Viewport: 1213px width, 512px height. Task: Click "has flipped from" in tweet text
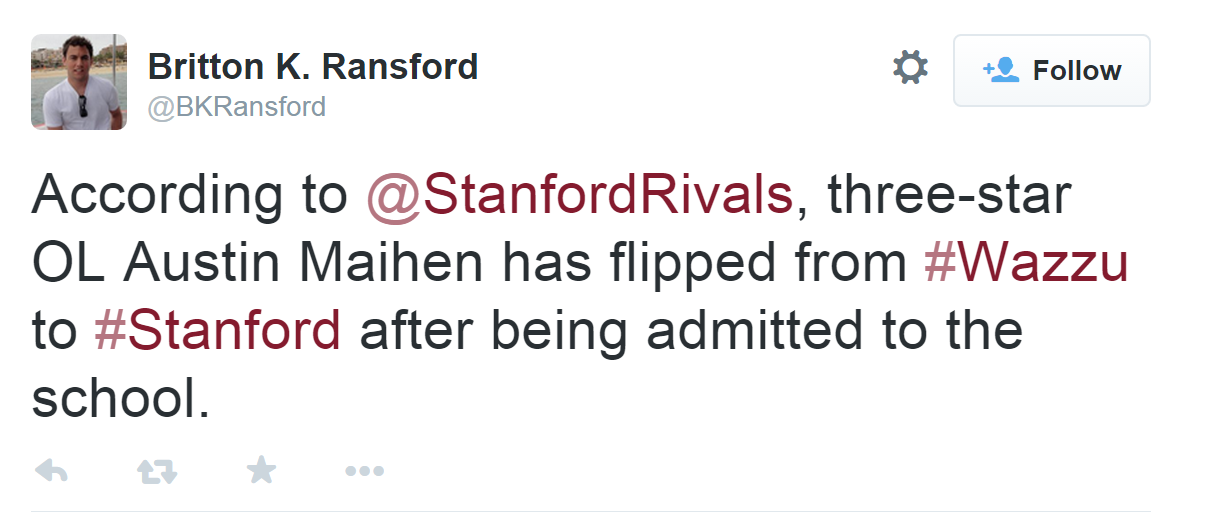click(x=694, y=264)
